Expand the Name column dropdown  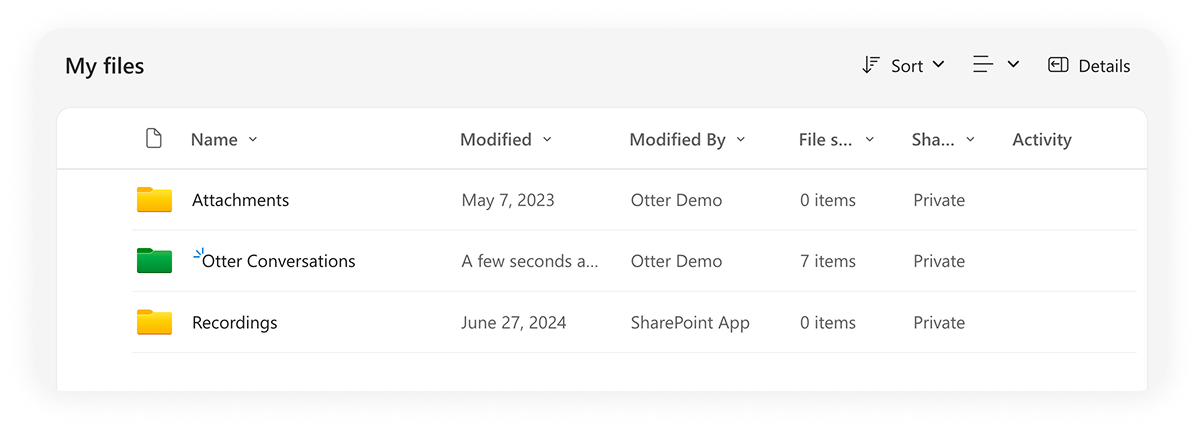tap(253, 140)
